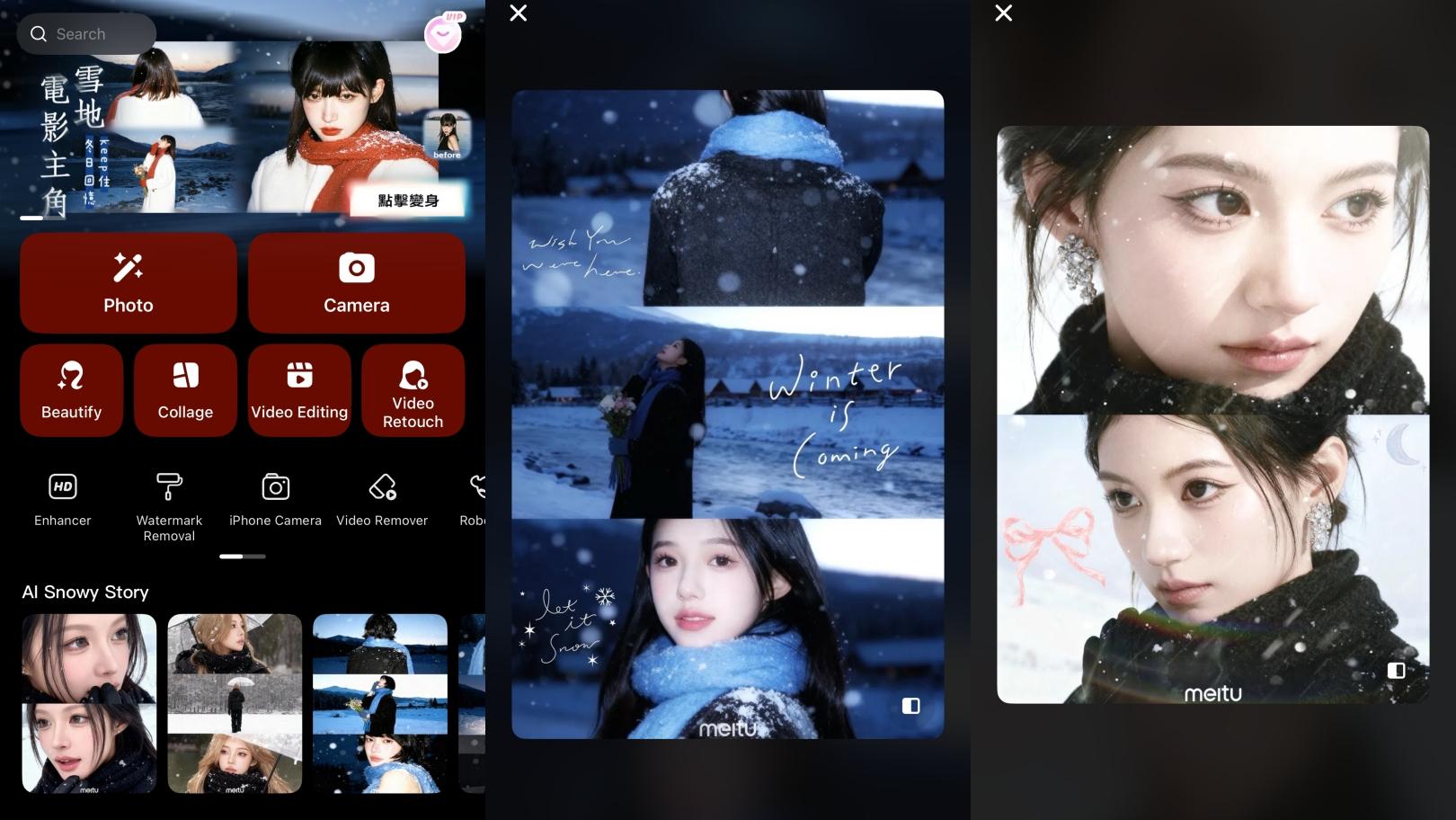
Task: Toggle before/after compare on winter collage
Action: 910,706
